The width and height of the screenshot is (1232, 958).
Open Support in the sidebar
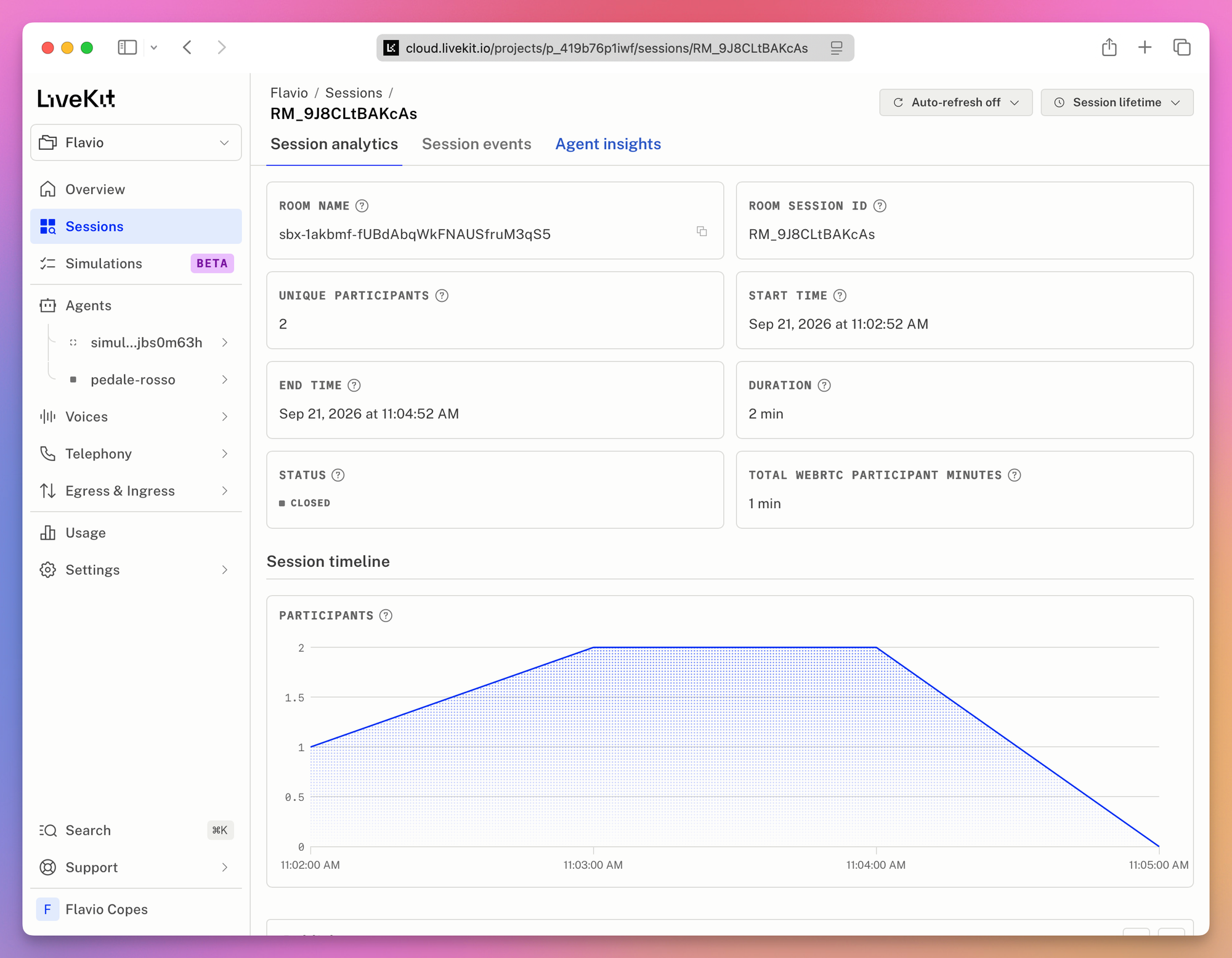coord(136,867)
